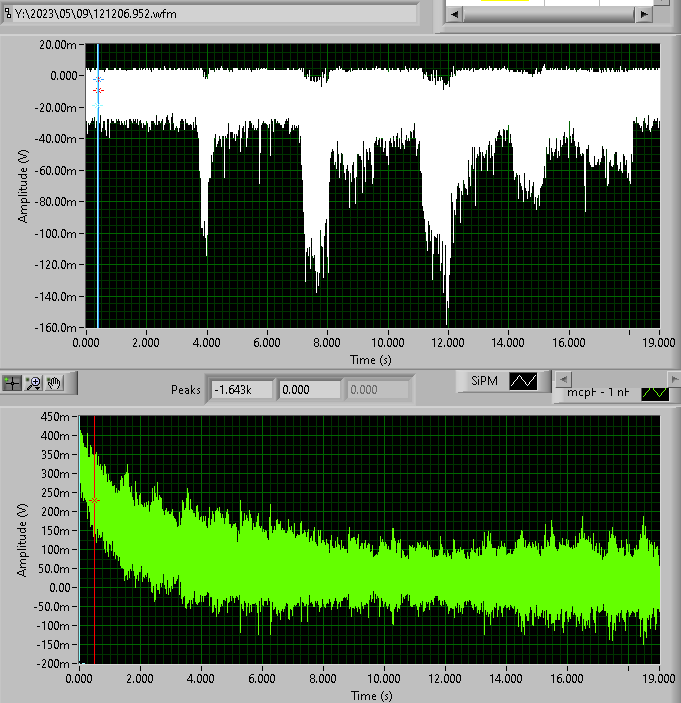Select the zoom magnifier tool in graph palette
The image size is (681, 703).
pos(34,383)
